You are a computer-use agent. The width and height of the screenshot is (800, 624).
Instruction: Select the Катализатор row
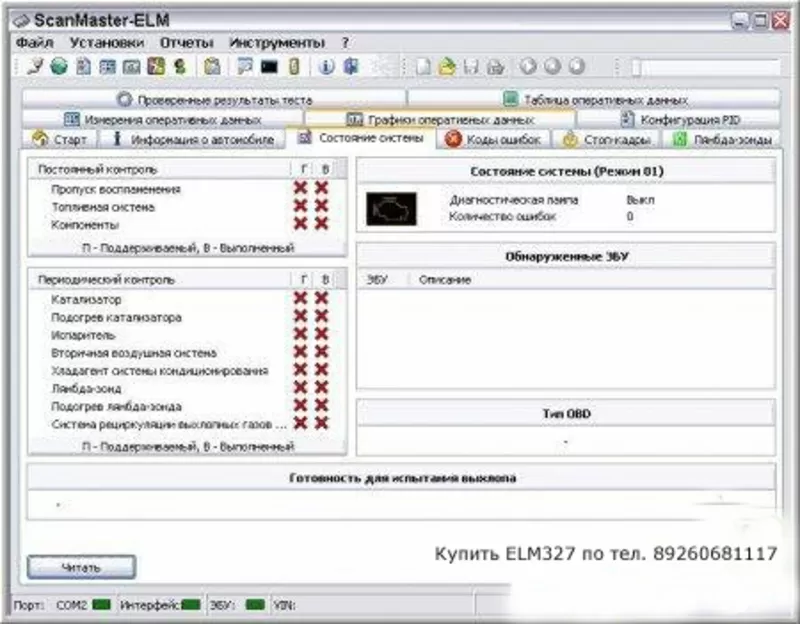tap(187, 299)
